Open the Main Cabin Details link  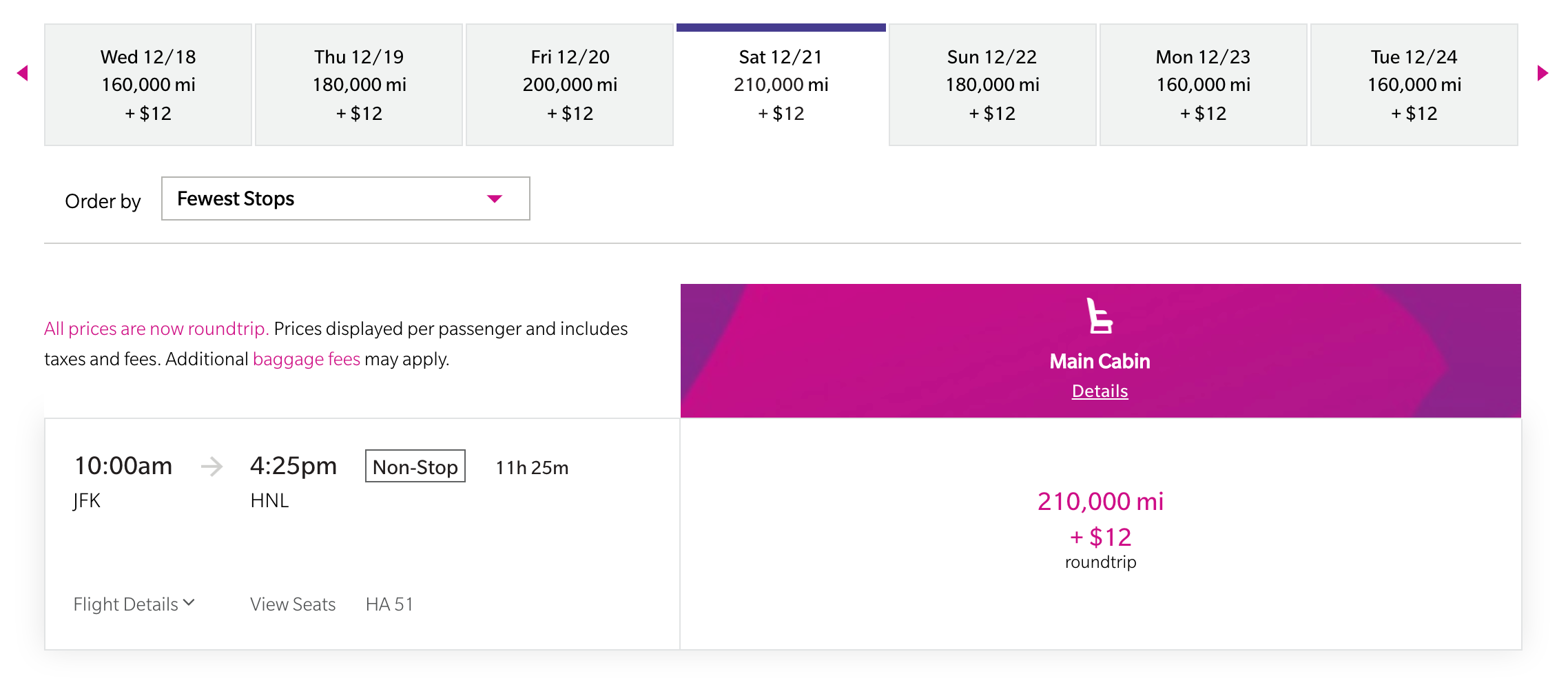[1100, 391]
